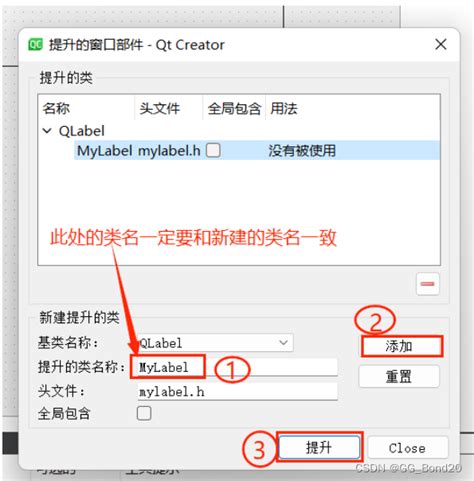Select the MyLabel row in promoted classes list
Screen dimensions: 474x481
pyautogui.click(x=257, y=150)
